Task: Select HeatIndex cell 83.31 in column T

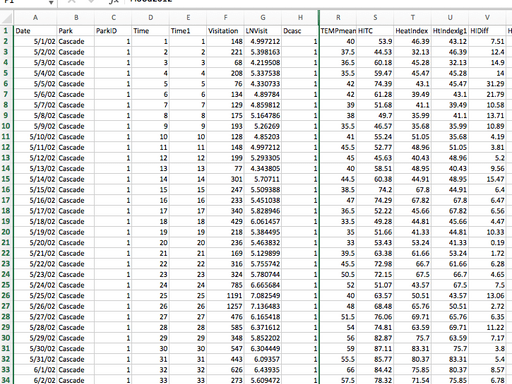Action: coord(413,348)
